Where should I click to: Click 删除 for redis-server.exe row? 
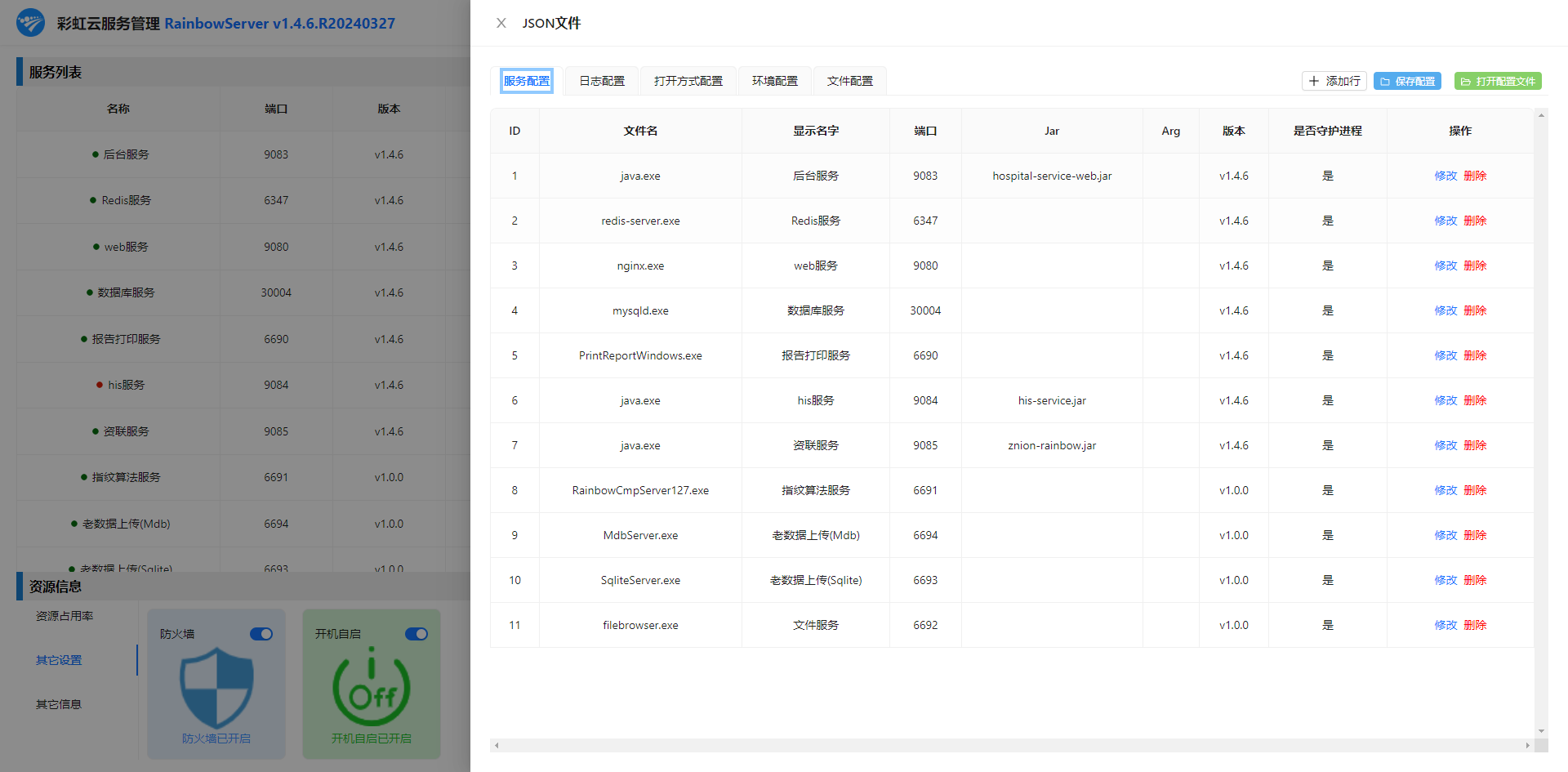pos(1475,221)
